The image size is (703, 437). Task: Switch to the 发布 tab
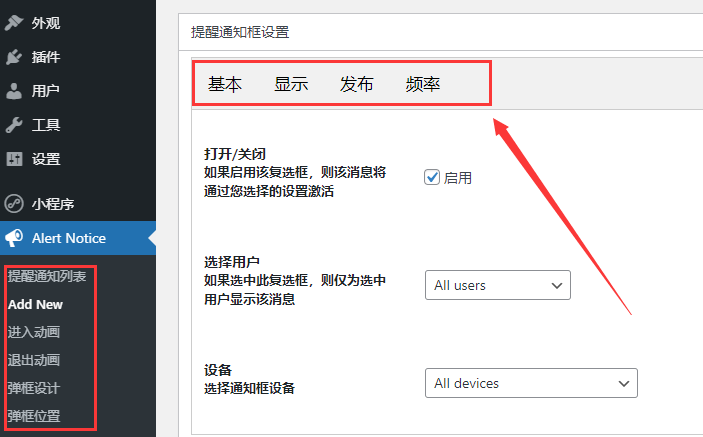tap(357, 84)
